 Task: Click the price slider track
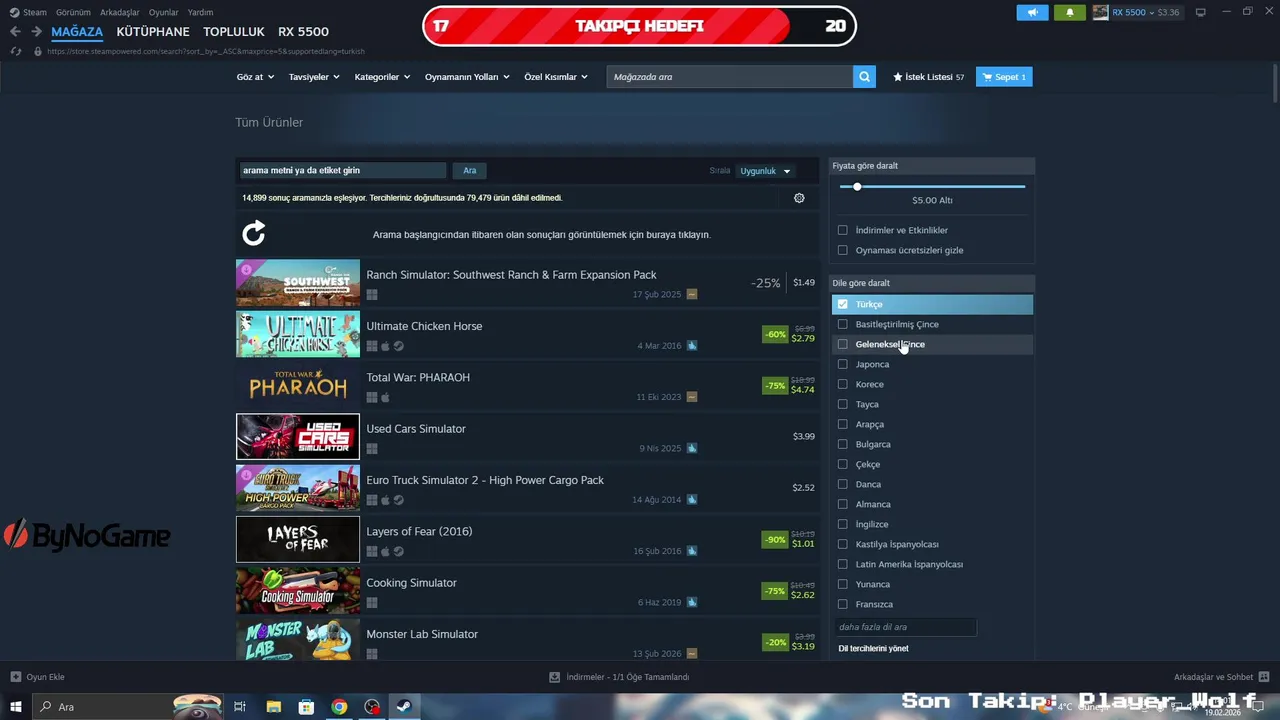tap(932, 187)
